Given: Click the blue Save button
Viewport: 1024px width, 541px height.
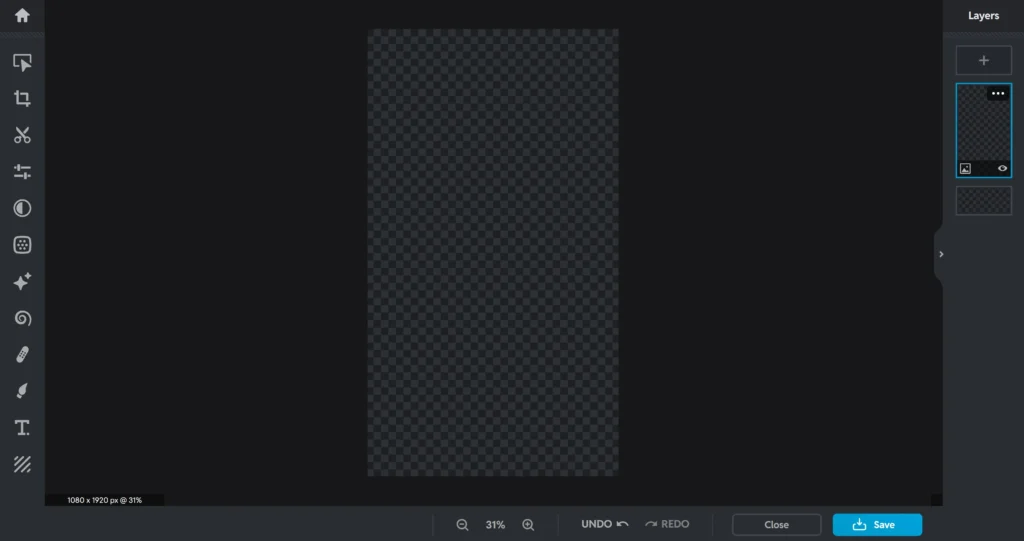Looking at the screenshot, I should pyautogui.click(x=877, y=525).
